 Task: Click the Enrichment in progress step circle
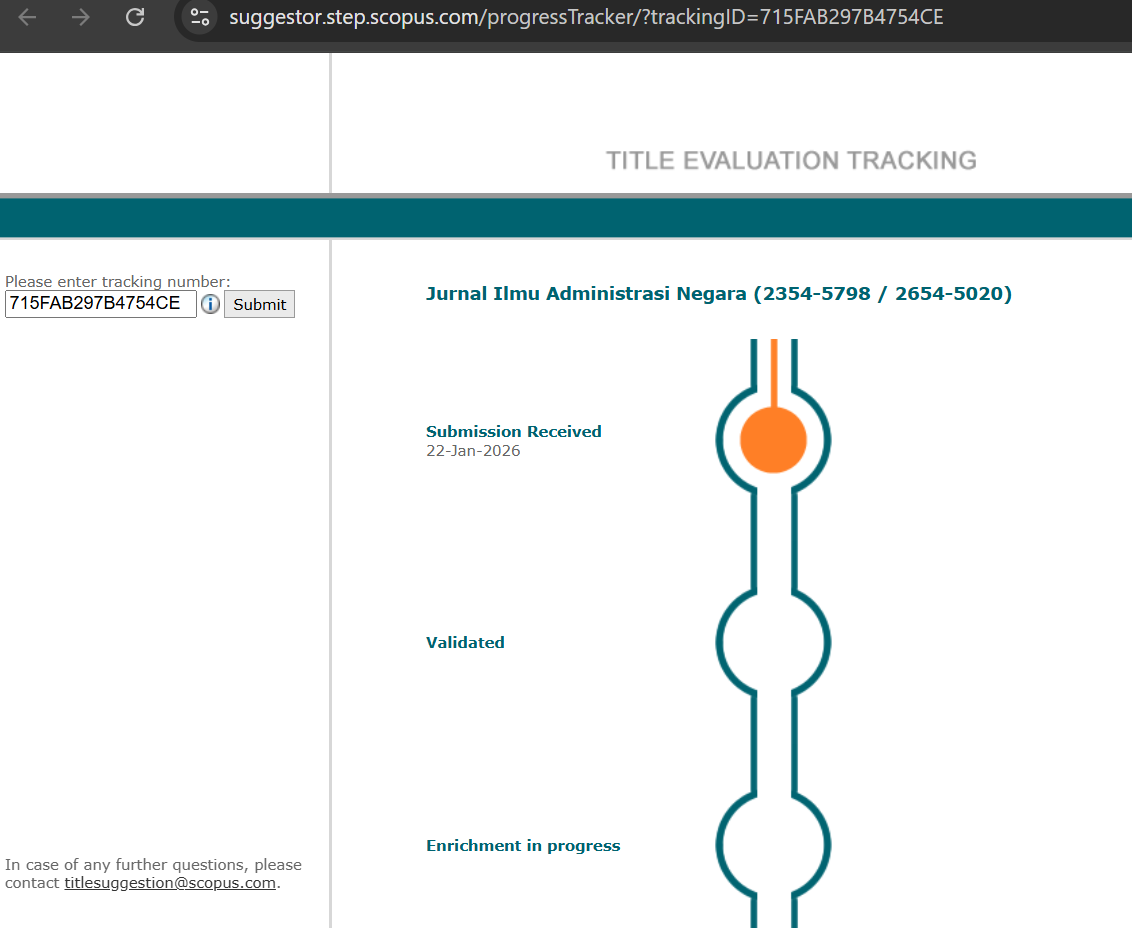(x=773, y=845)
